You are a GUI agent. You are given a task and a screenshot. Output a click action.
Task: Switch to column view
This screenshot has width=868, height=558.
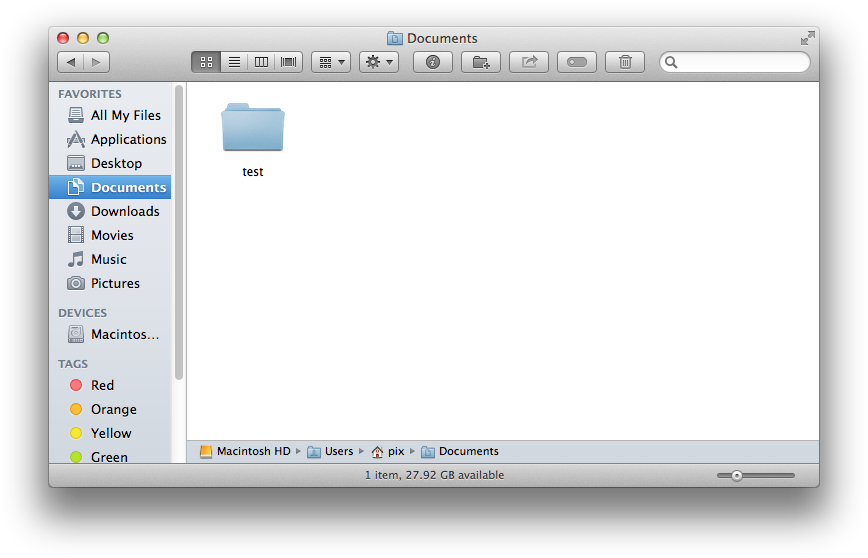(261, 62)
